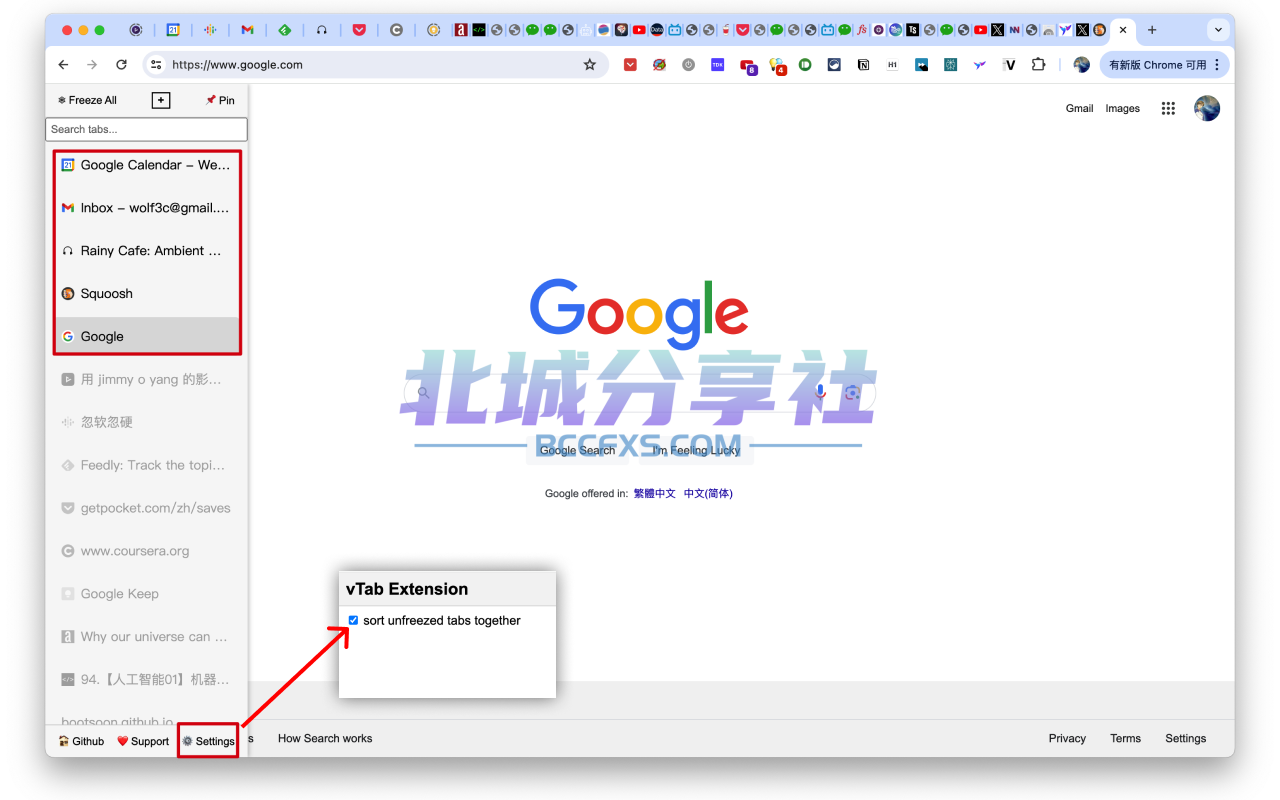Click the Freeze All button

click(87, 100)
